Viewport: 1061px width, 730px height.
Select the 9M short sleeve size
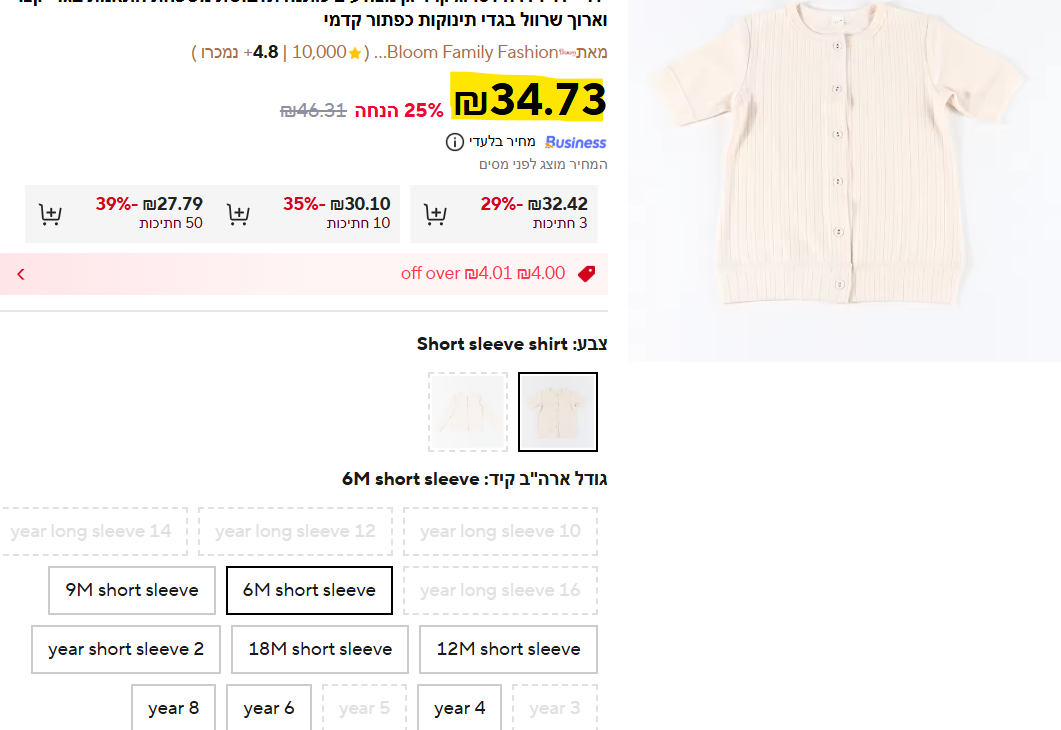[x=132, y=590]
